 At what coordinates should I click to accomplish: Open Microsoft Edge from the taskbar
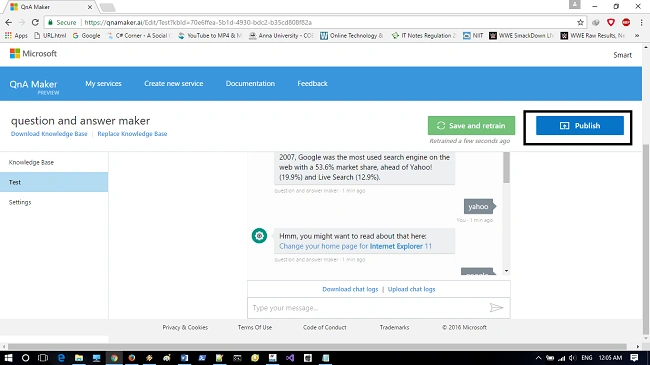click(x=61, y=358)
